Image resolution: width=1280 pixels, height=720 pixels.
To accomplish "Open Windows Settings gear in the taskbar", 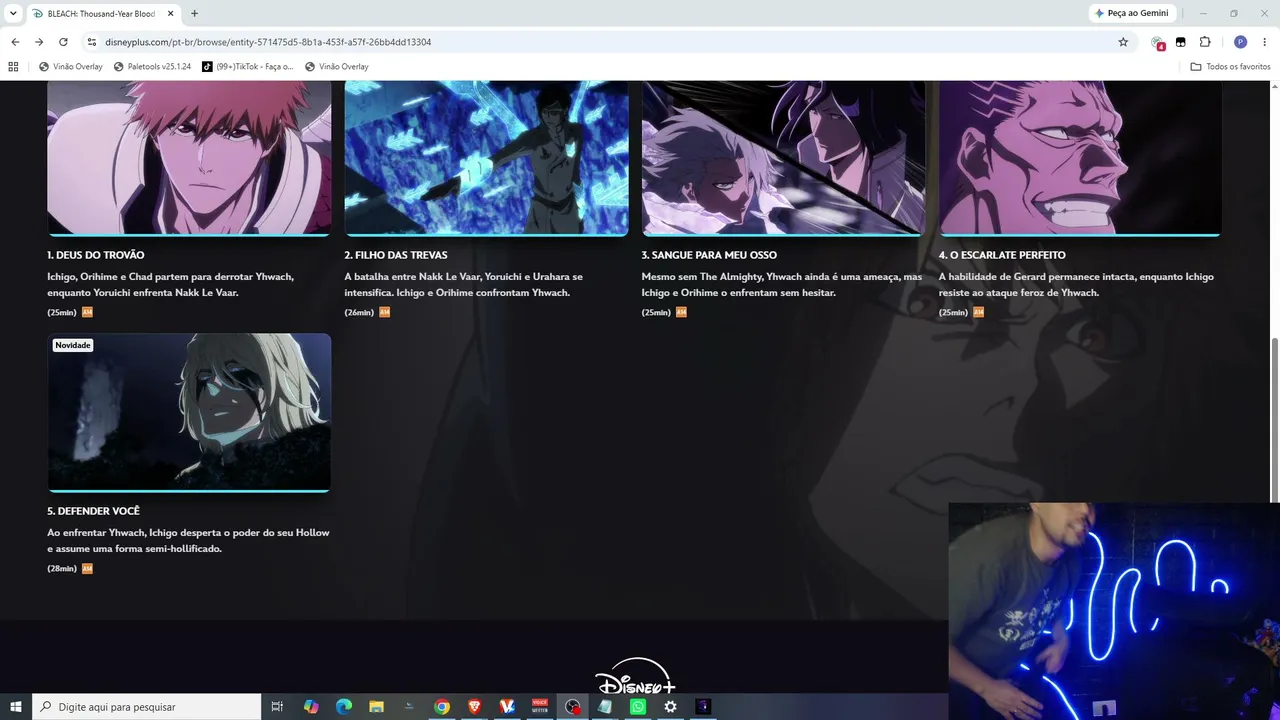I will [x=671, y=707].
